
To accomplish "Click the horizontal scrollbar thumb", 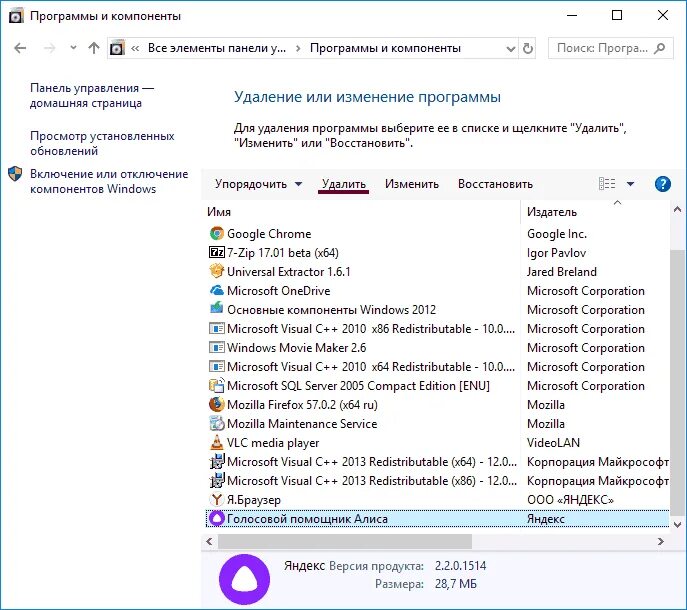I will [x=345, y=542].
